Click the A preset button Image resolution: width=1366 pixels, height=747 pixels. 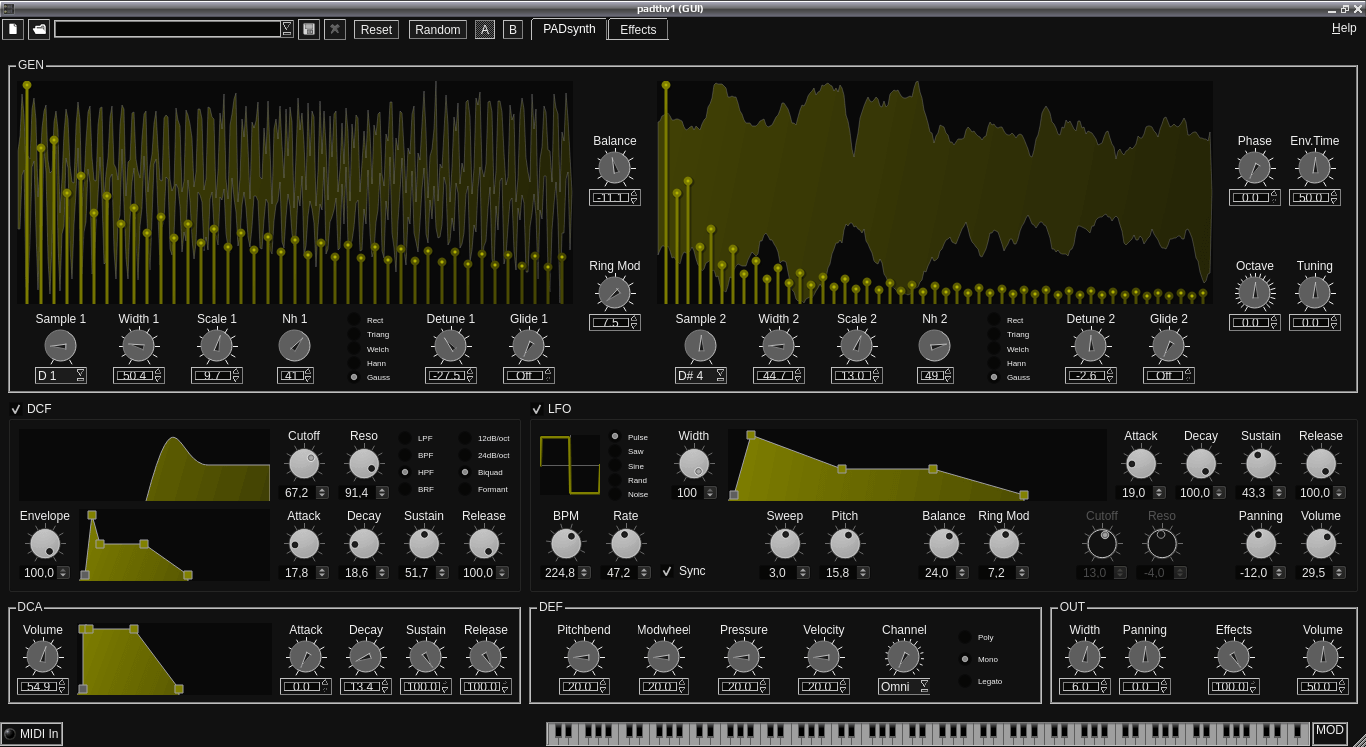pyautogui.click(x=485, y=30)
